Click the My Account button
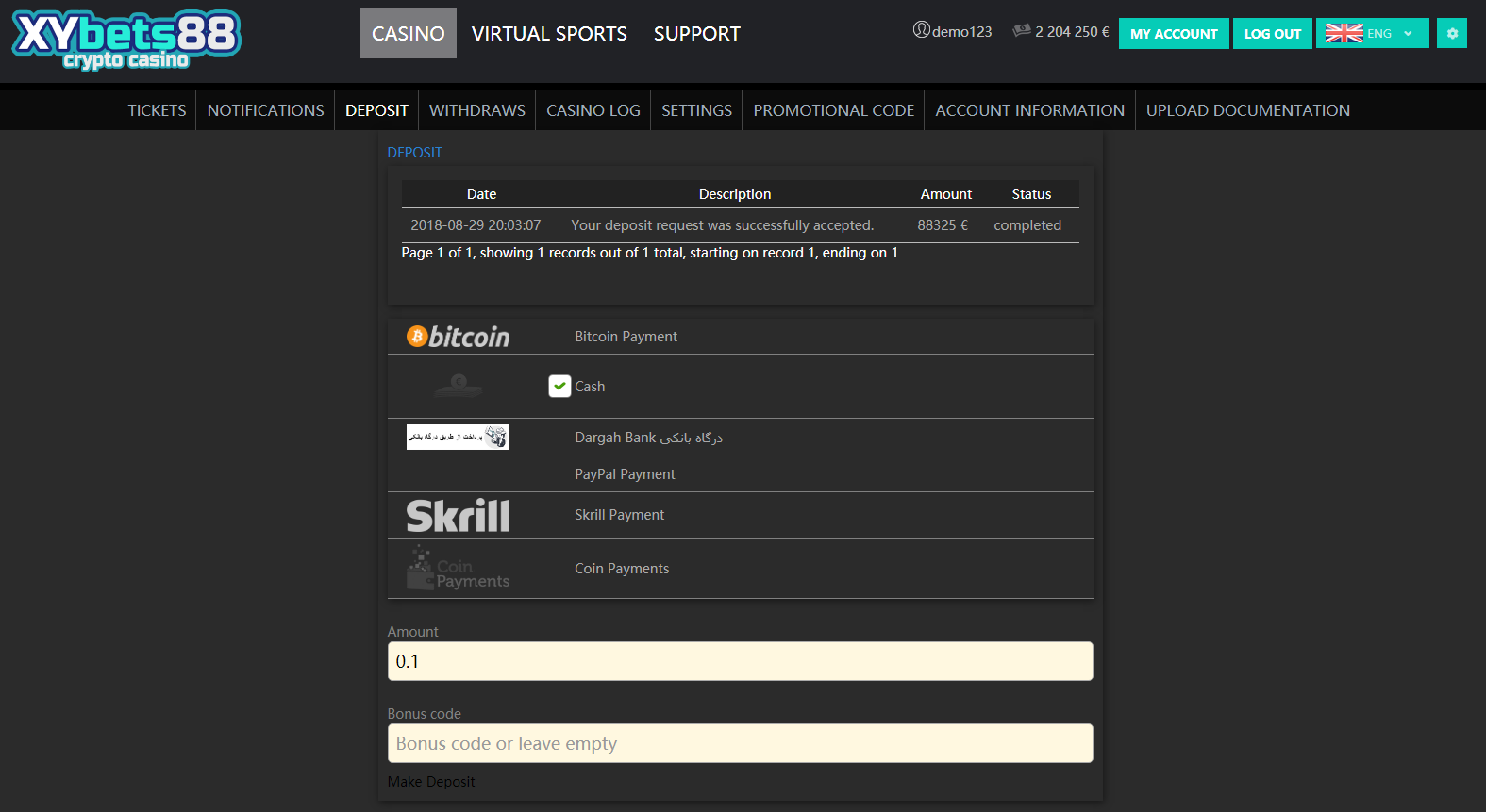Viewport: 1486px width, 812px height. point(1173,33)
